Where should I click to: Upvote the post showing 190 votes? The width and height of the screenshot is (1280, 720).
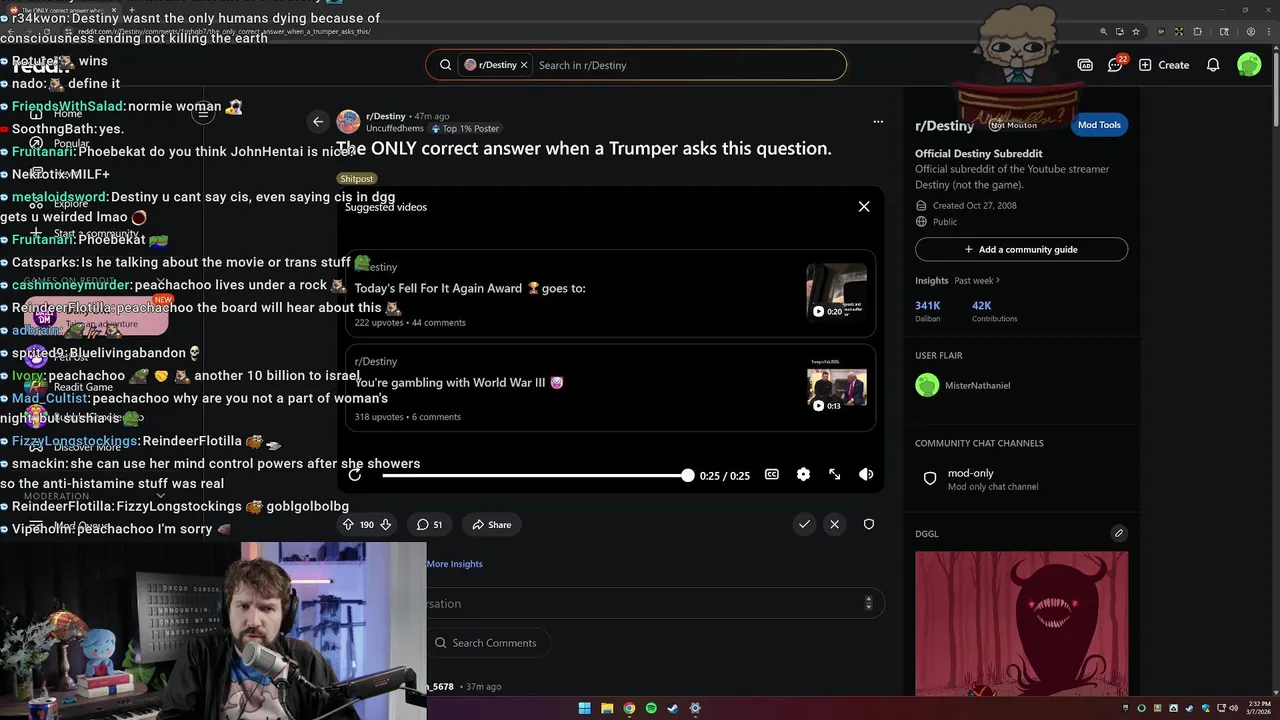tap(348, 524)
